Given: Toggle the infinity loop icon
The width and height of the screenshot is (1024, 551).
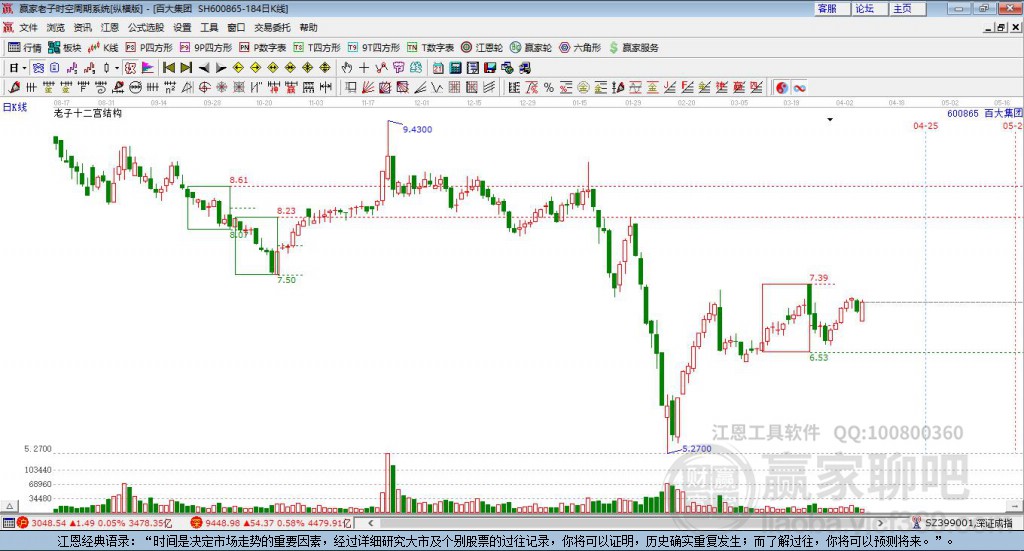Looking at the screenshot, I should click(x=799, y=87).
